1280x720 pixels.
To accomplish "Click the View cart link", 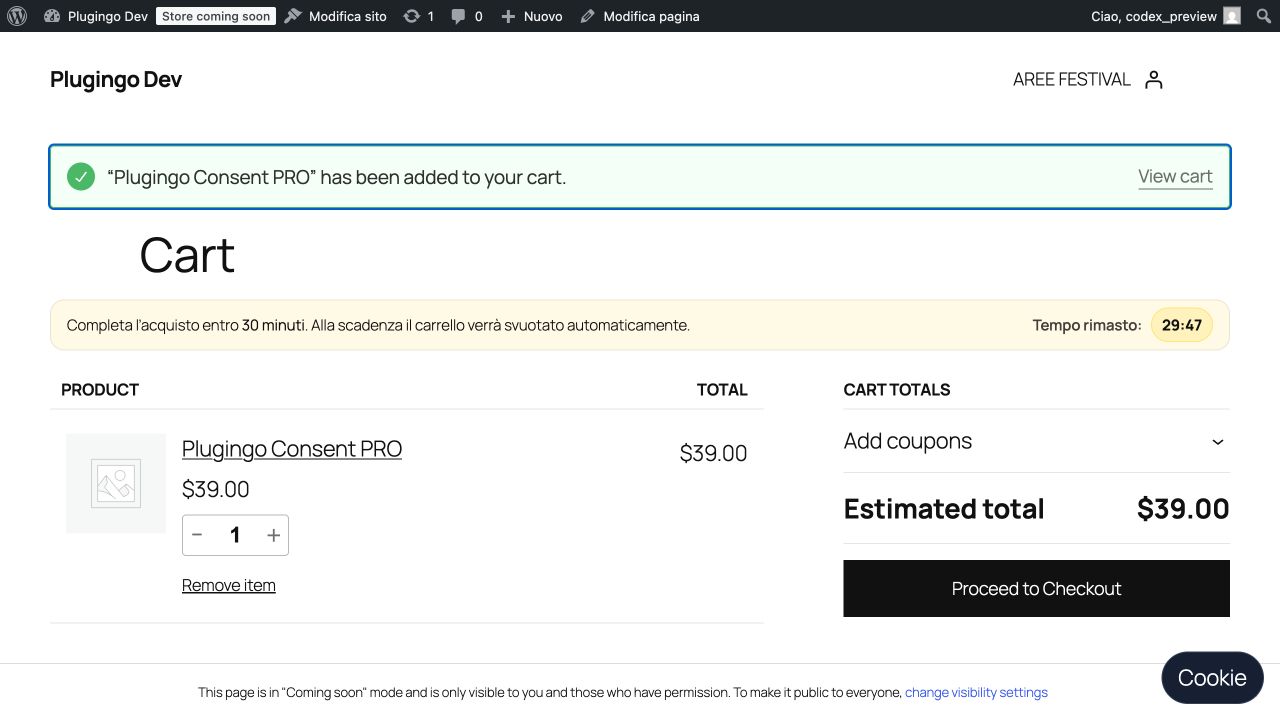I will coord(1175,177).
